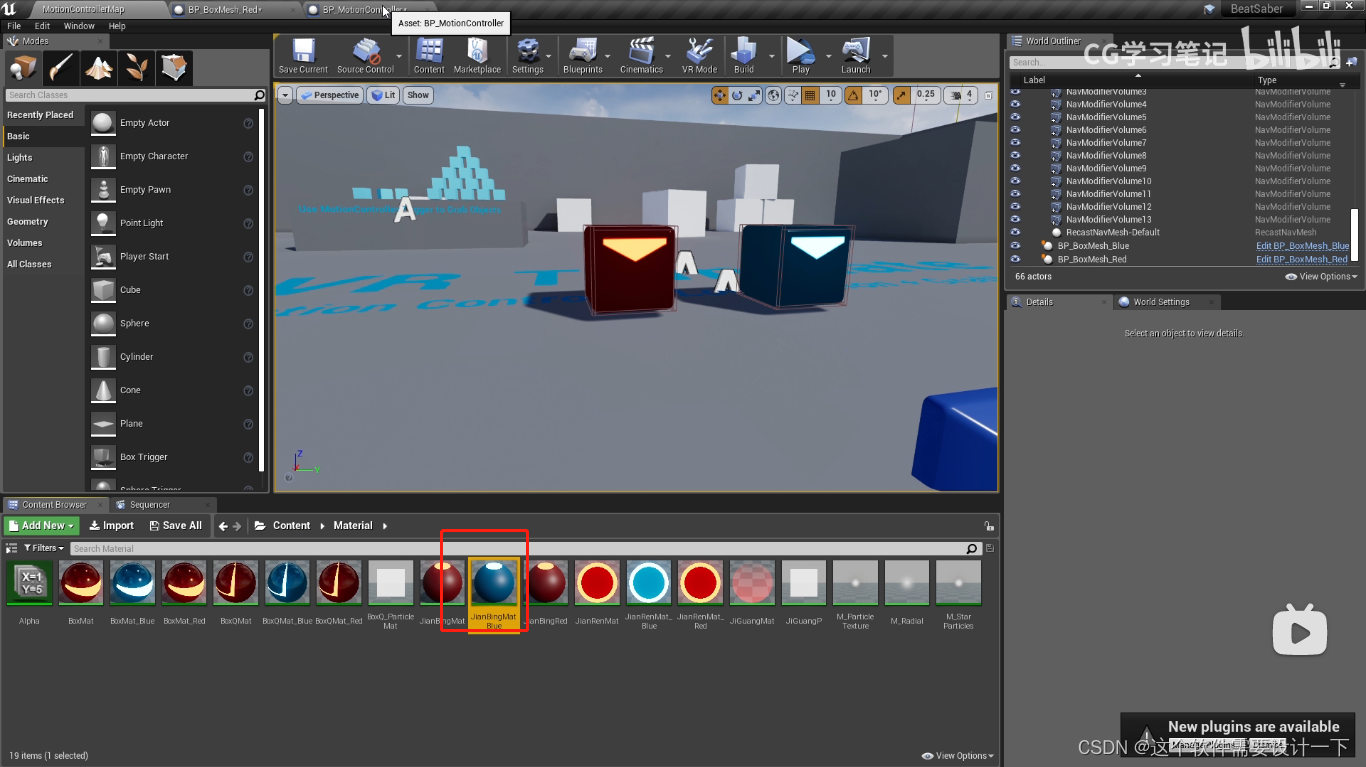Expand the Settings dropdown arrow

(x=549, y=56)
